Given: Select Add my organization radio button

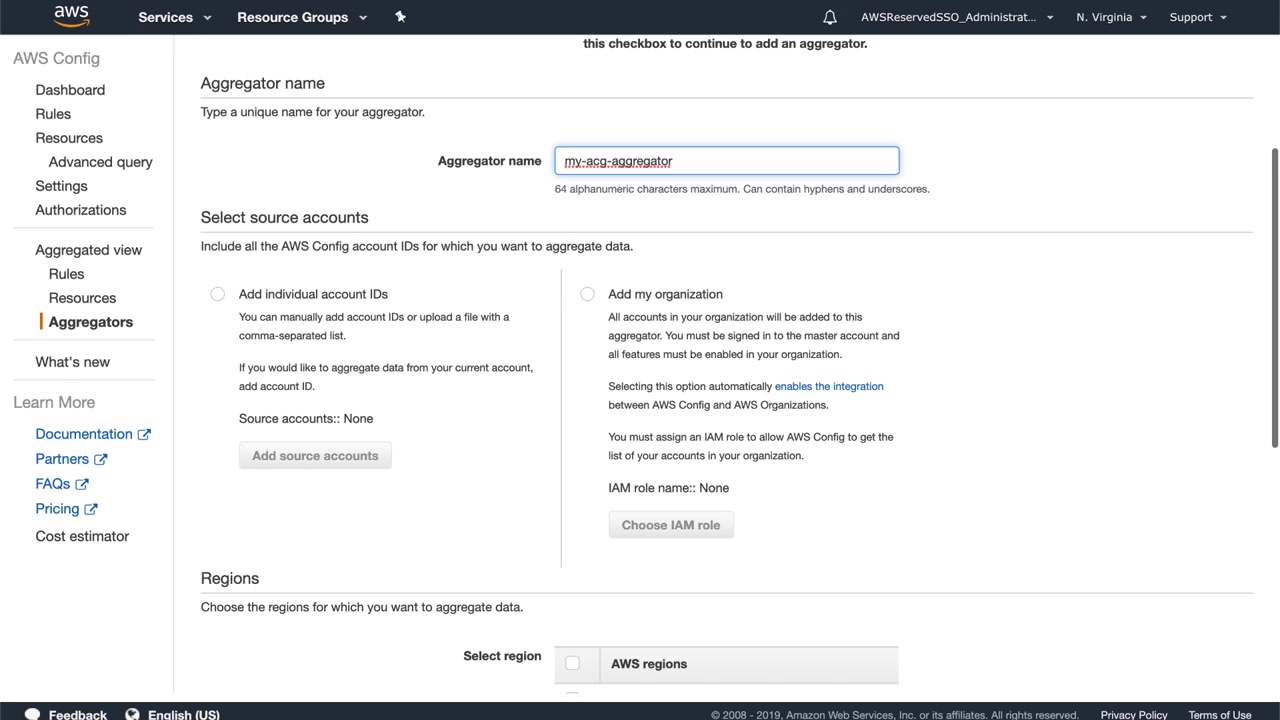Looking at the screenshot, I should [588, 294].
